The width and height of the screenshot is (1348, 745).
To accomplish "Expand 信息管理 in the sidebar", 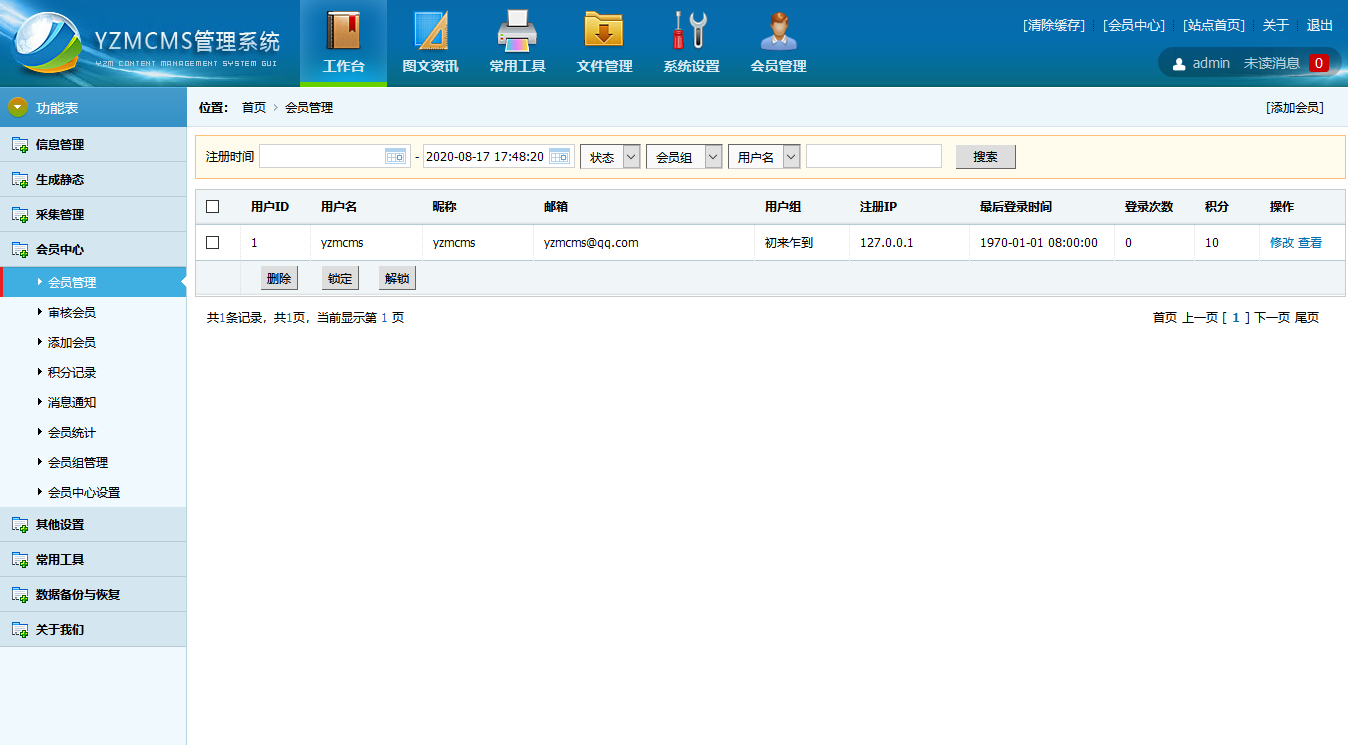I will (x=60, y=145).
